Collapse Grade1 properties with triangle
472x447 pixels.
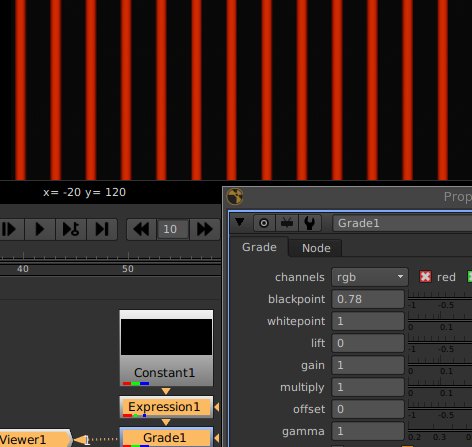coord(240,222)
